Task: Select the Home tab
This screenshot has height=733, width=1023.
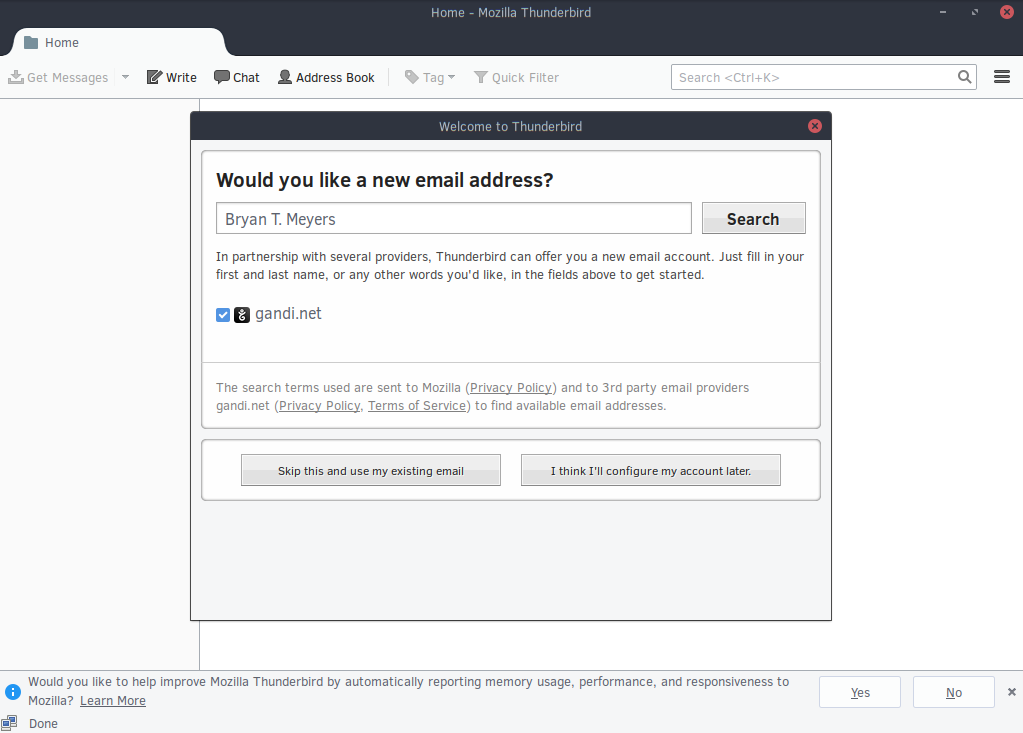Action: click(117, 42)
